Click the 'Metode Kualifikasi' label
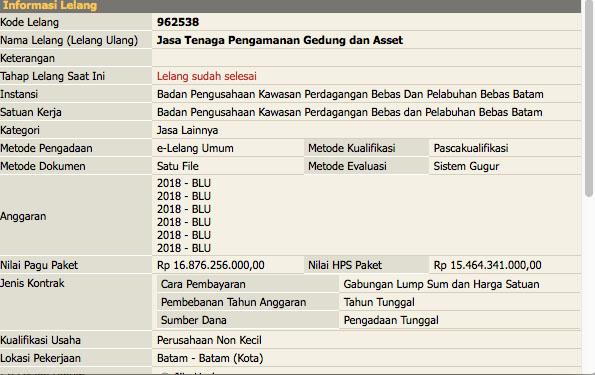 click(352, 148)
